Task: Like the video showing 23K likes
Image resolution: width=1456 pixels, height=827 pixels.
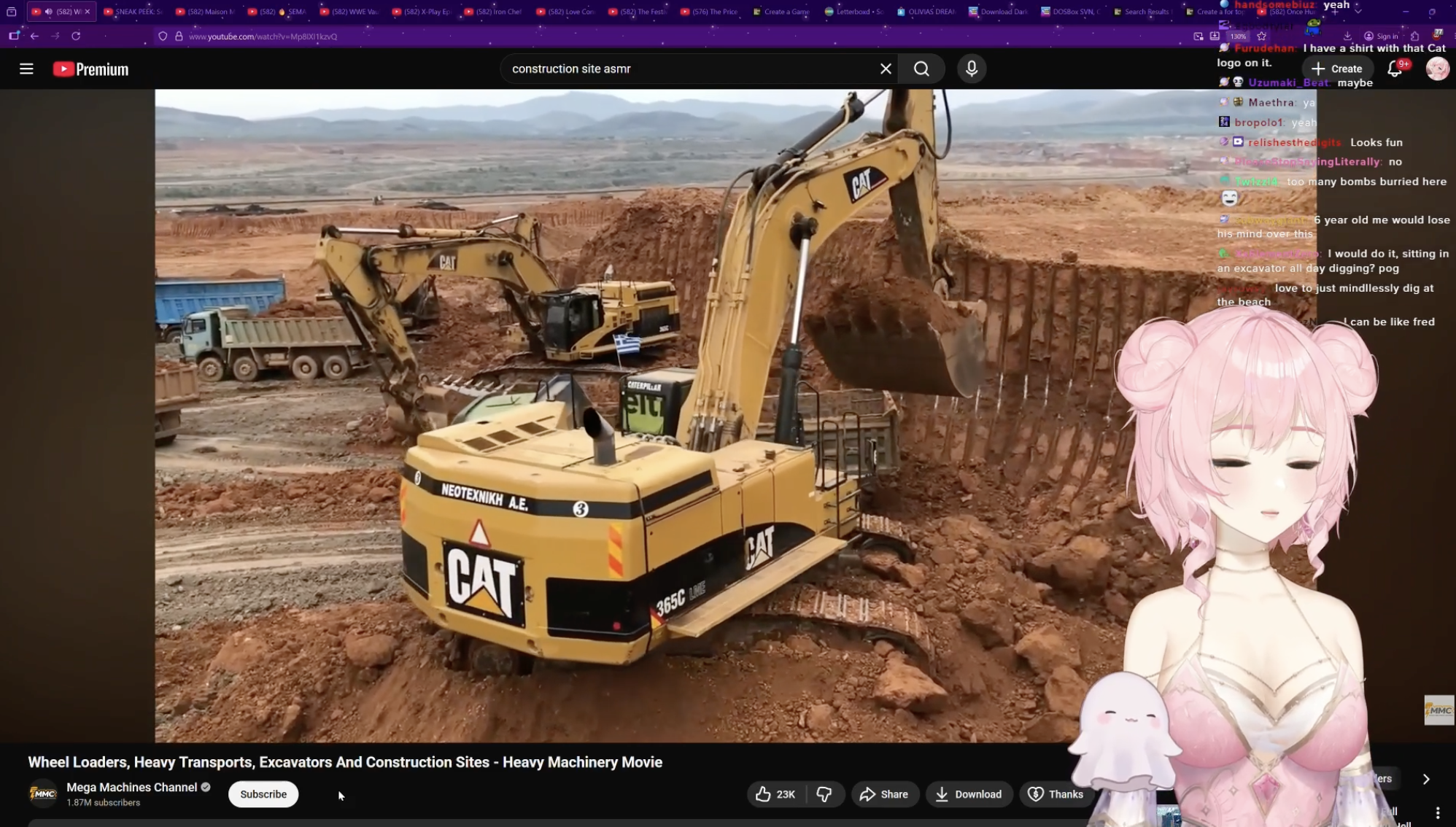Action: (775, 794)
